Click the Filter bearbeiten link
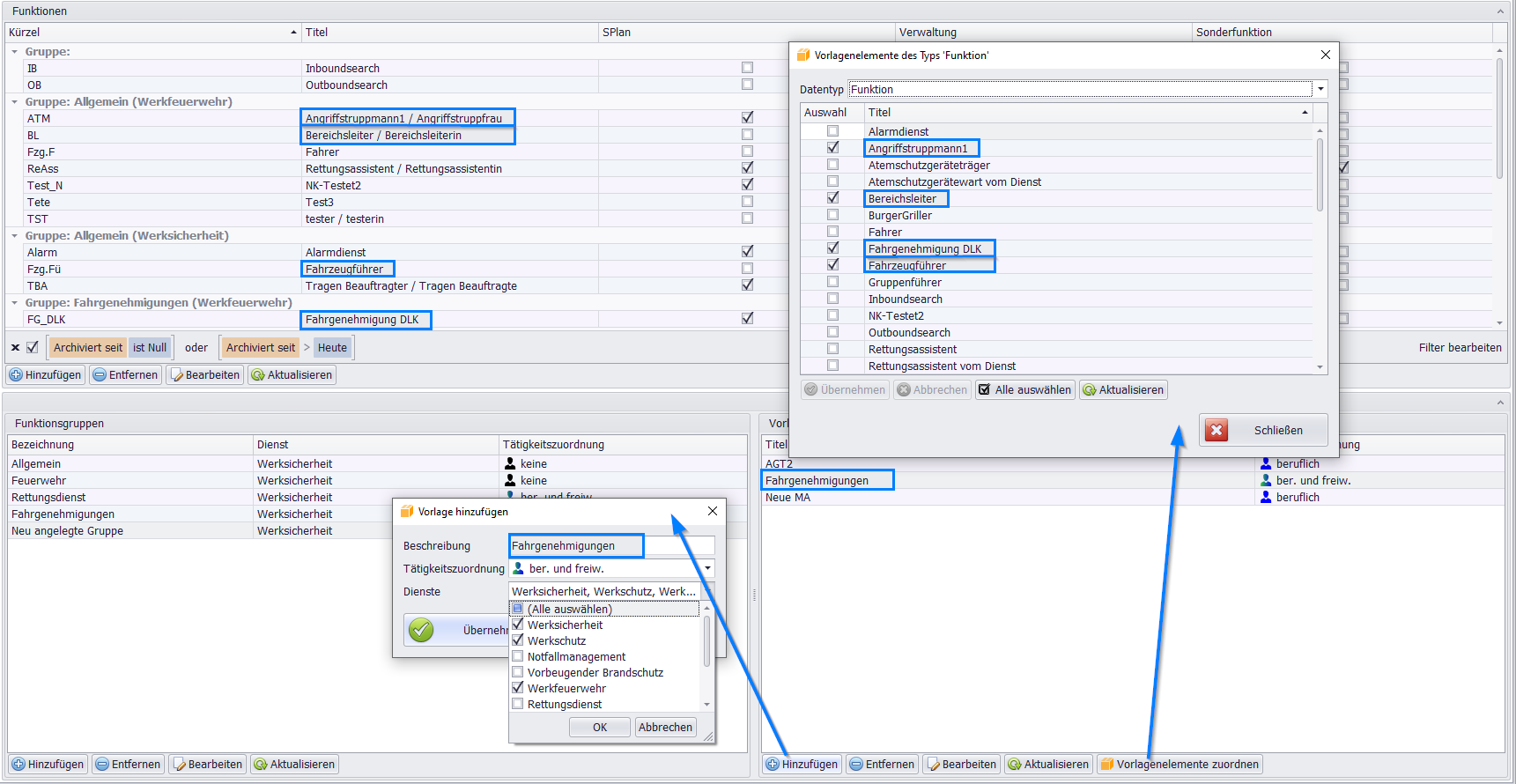The image size is (1516, 784). (1460, 348)
